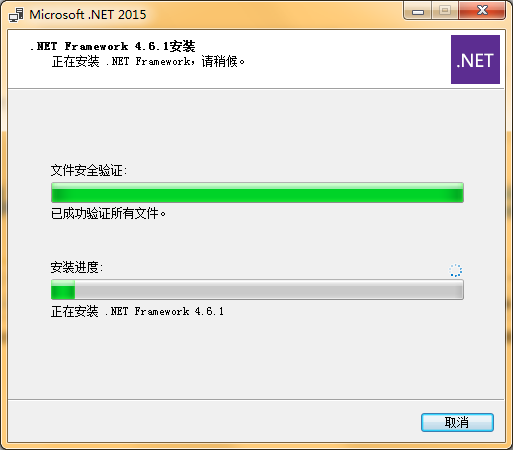Click the spinning busy indicator icon
The width and height of the screenshot is (513, 450).
click(455, 270)
